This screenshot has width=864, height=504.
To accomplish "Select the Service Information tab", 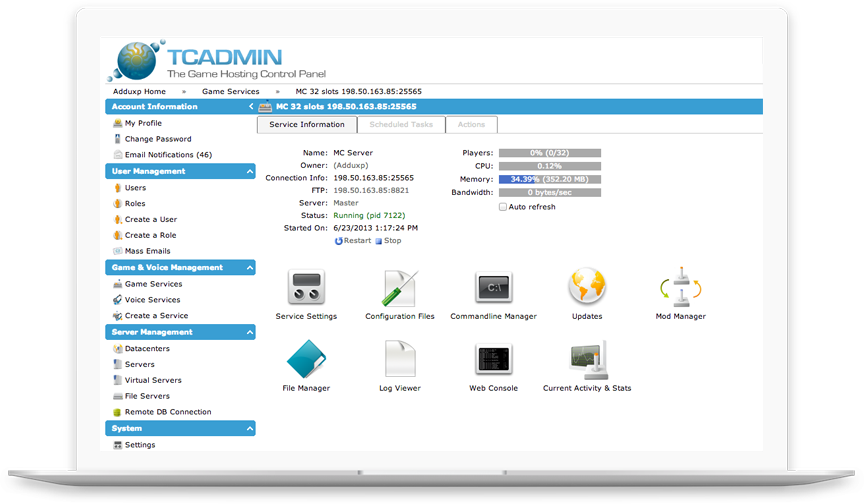I will point(307,124).
